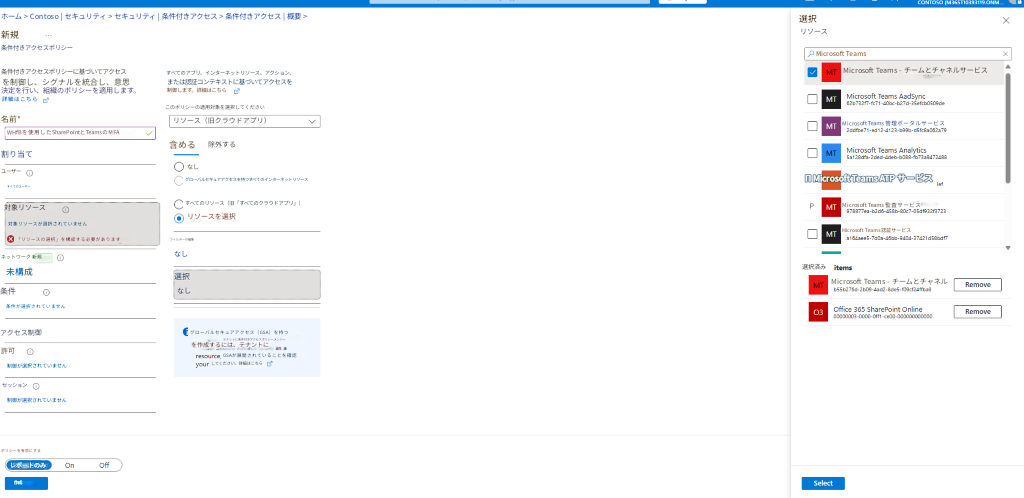
Task: Click the blue info icon in the GSA notice
Action: (185, 332)
